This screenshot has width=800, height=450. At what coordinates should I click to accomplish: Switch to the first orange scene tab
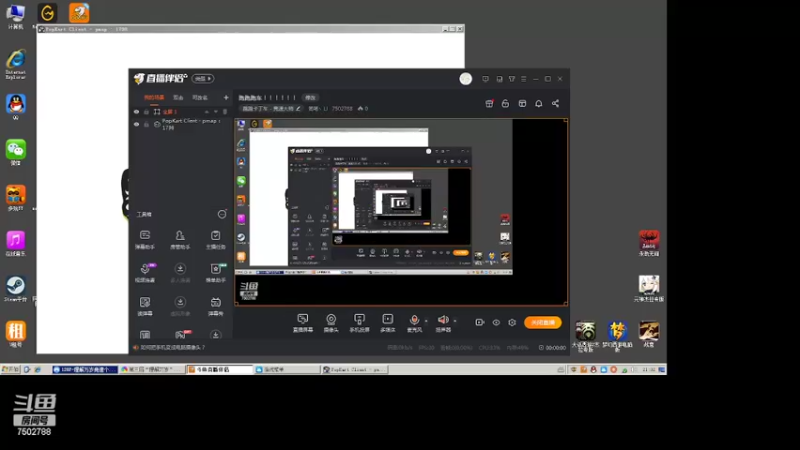(x=154, y=97)
